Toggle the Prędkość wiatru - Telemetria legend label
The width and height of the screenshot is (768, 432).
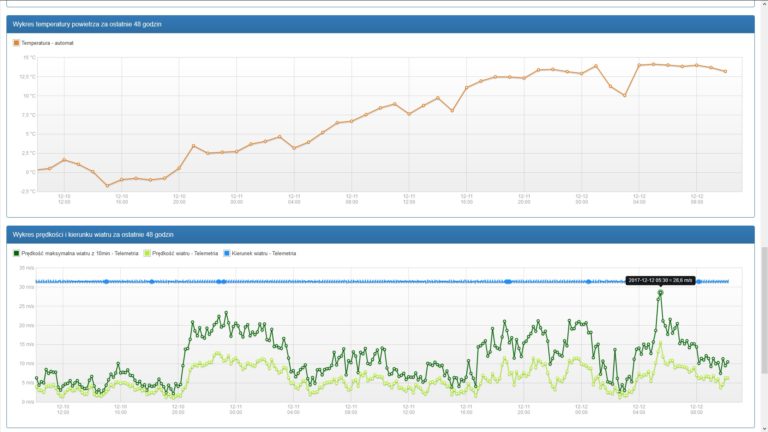point(185,254)
